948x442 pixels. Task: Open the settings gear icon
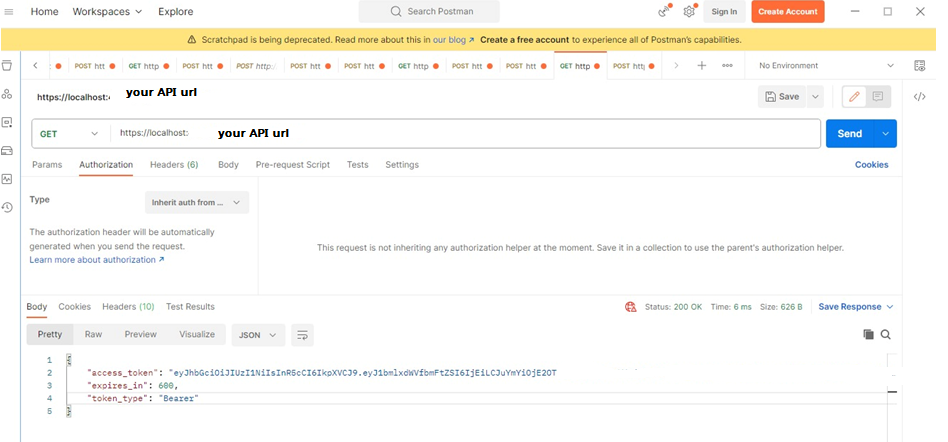pyautogui.click(x=689, y=11)
